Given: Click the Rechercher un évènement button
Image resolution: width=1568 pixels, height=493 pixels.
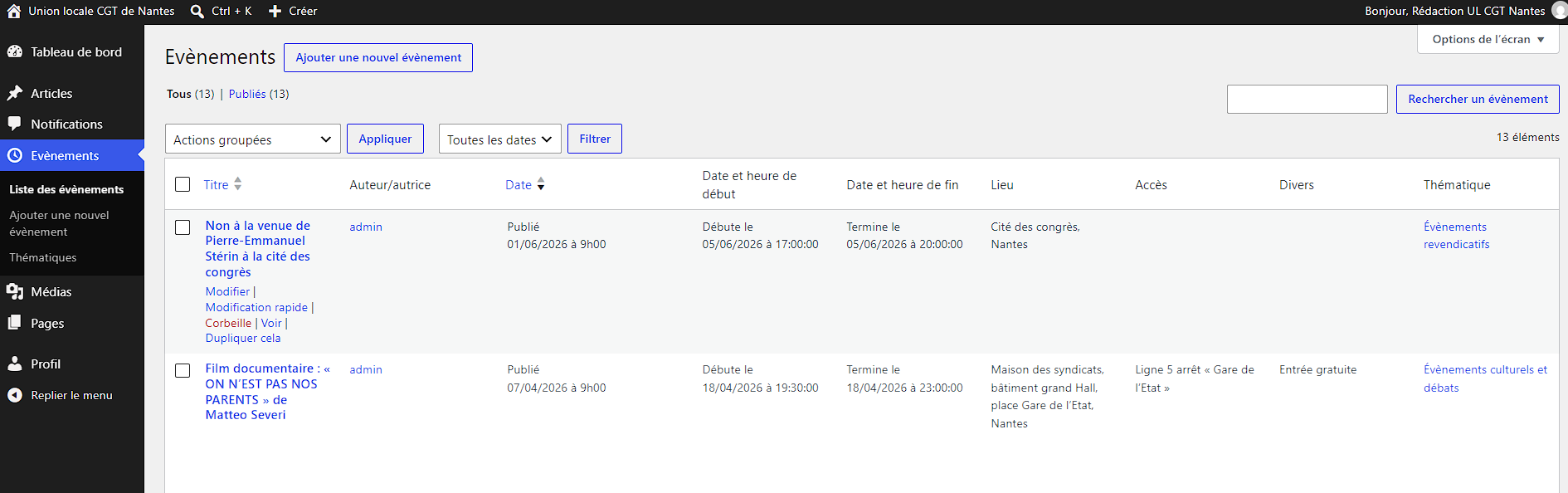Looking at the screenshot, I should point(1478,99).
